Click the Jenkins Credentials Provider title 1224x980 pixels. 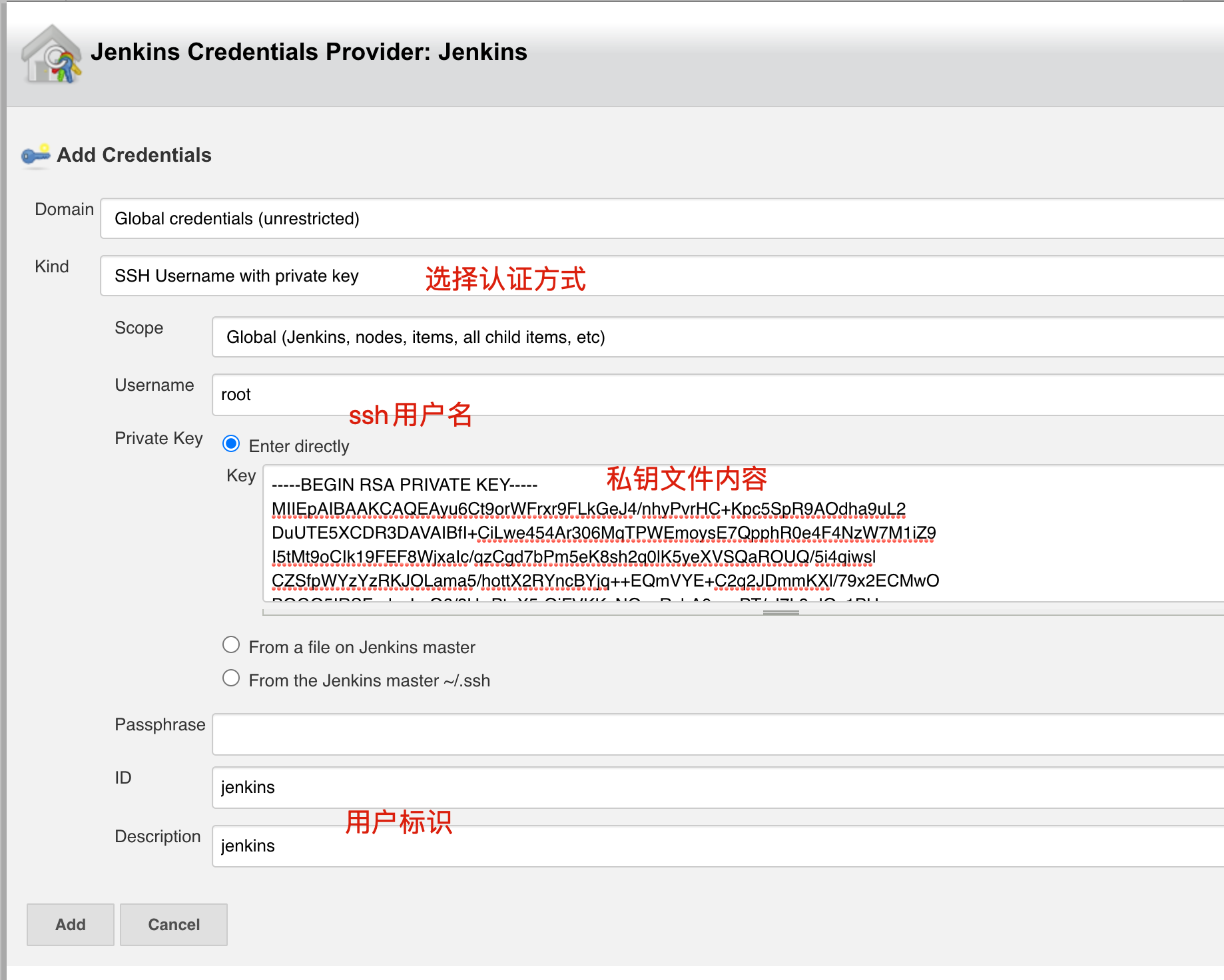(x=309, y=52)
